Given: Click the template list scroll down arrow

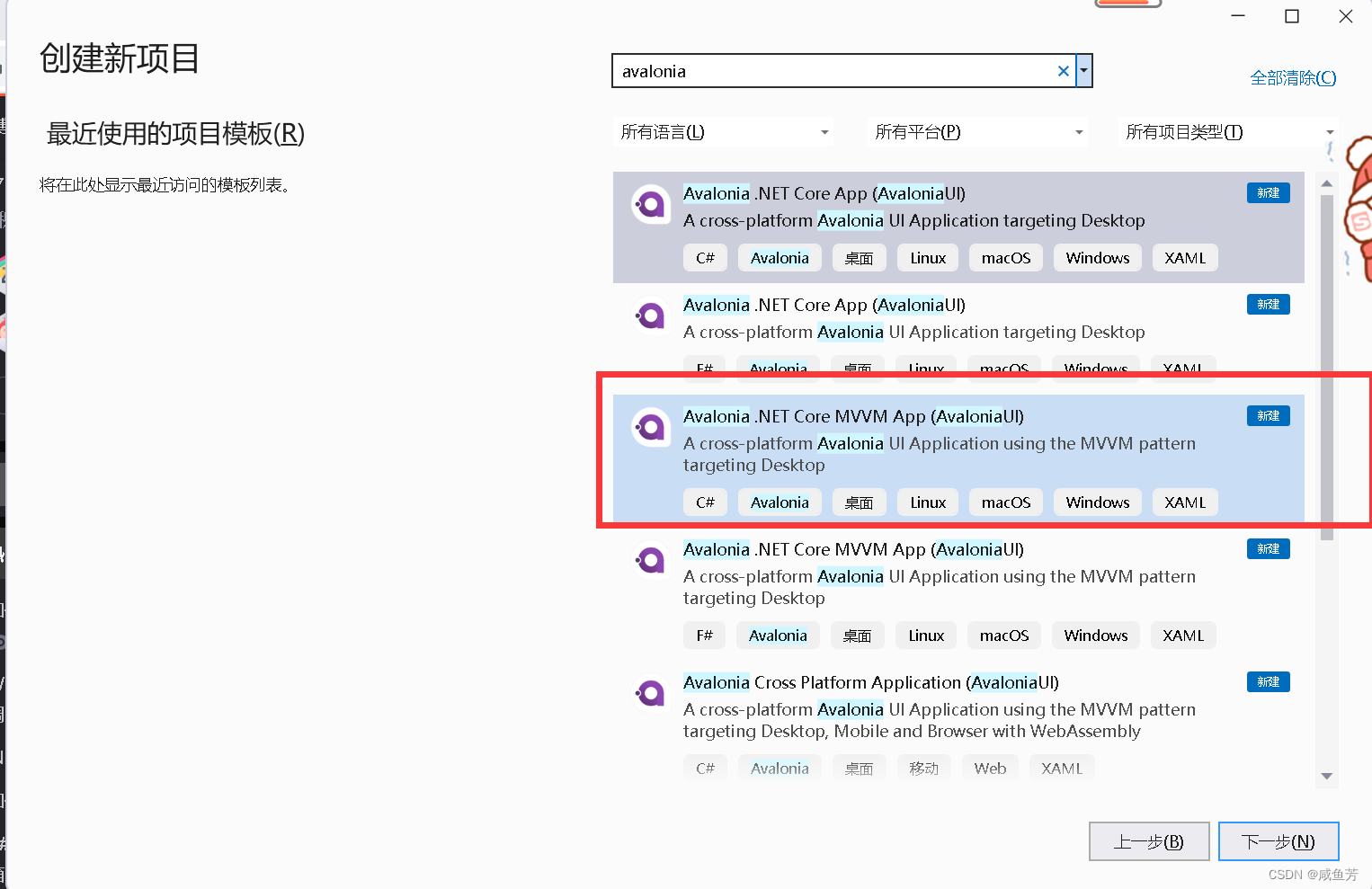Looking at the screenshot, I should [x=1327, y=777].
